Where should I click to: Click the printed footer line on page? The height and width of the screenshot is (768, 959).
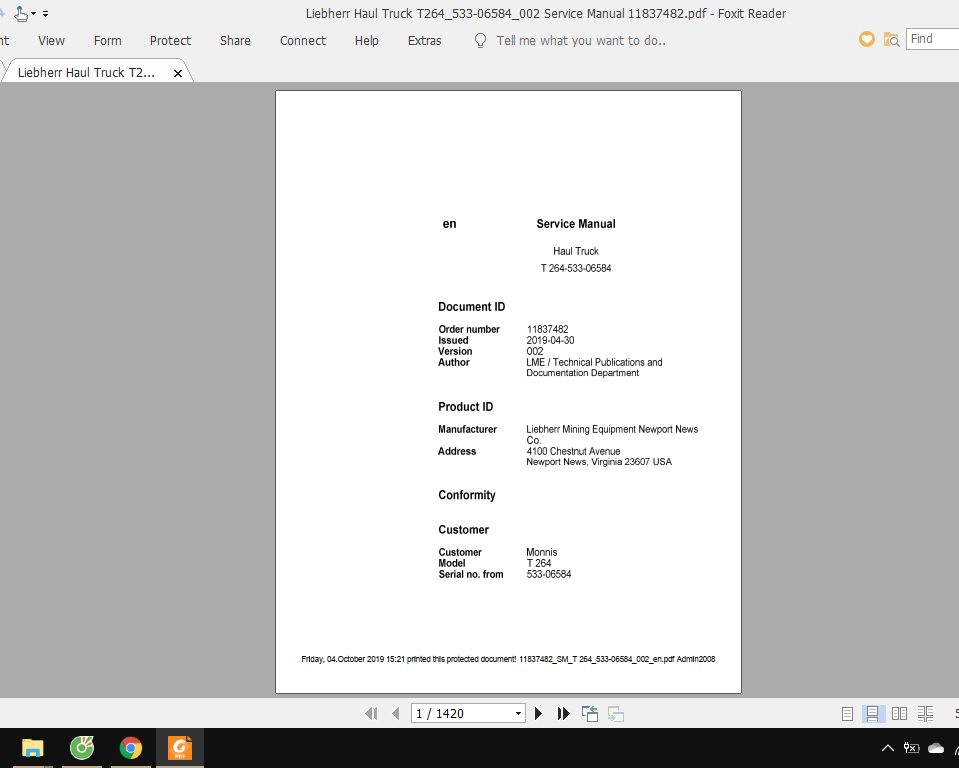pyautogui.click(x=508, y=659)
